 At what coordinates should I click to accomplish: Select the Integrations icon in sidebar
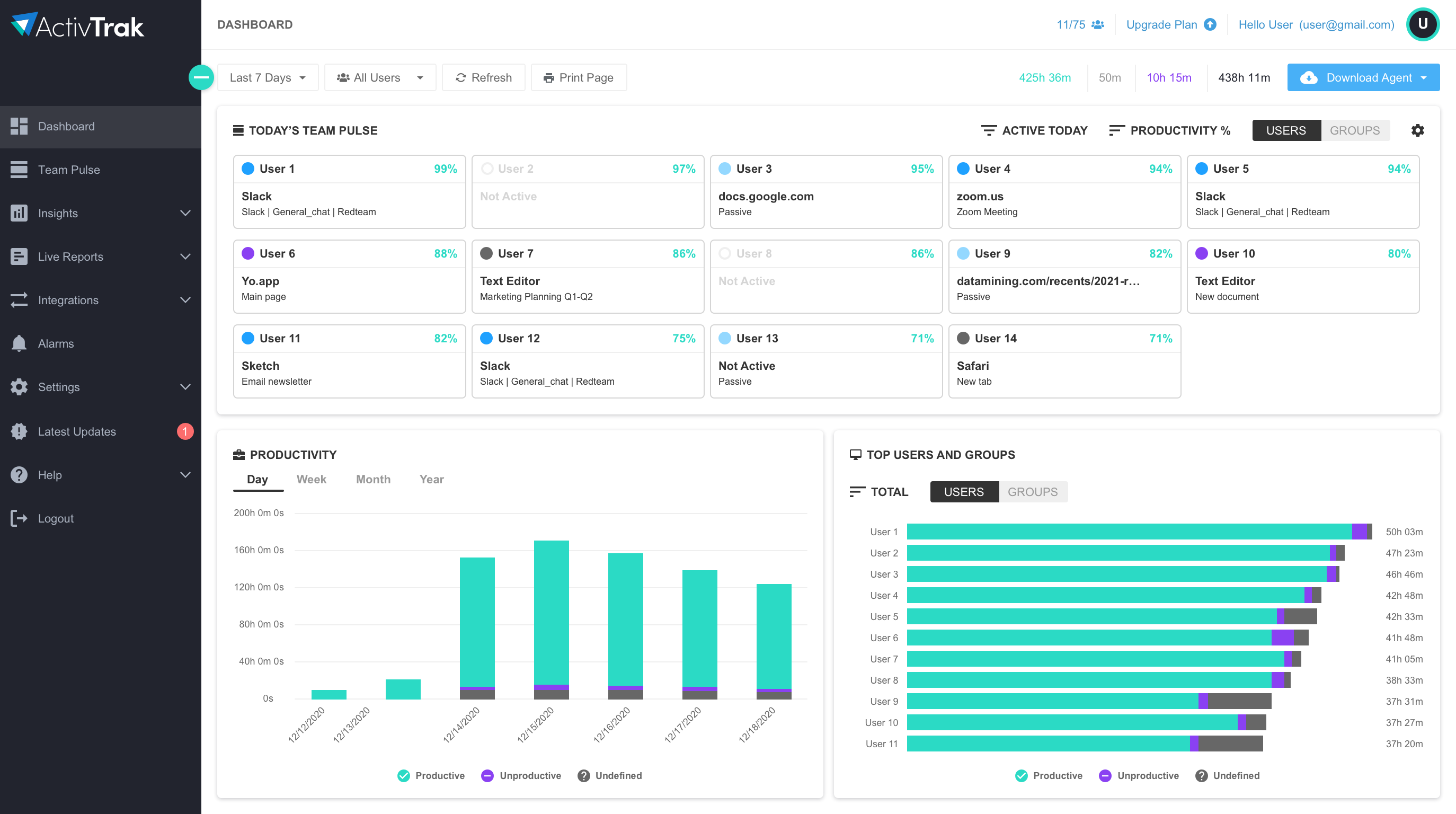19,299
